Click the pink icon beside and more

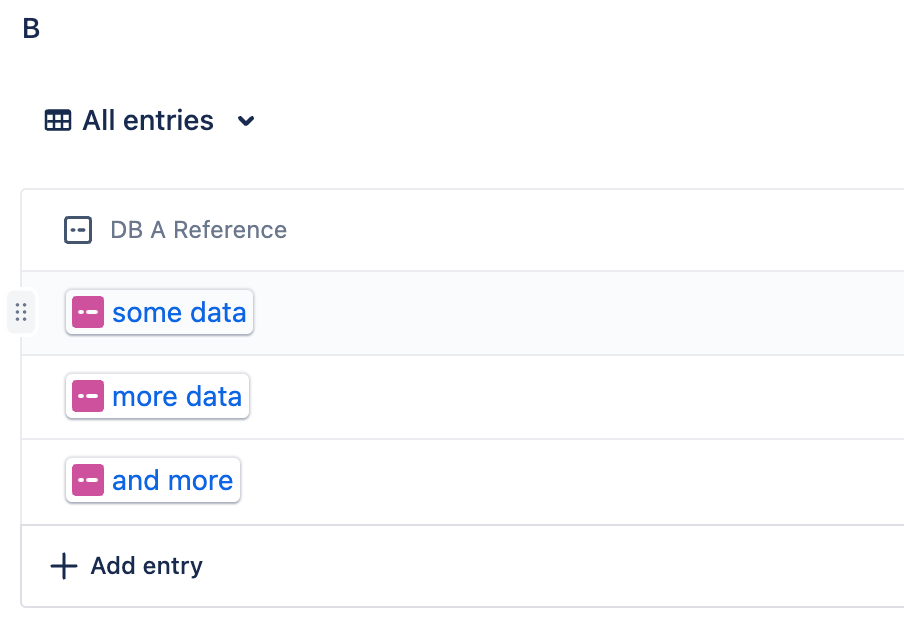(x=88, y=481)
